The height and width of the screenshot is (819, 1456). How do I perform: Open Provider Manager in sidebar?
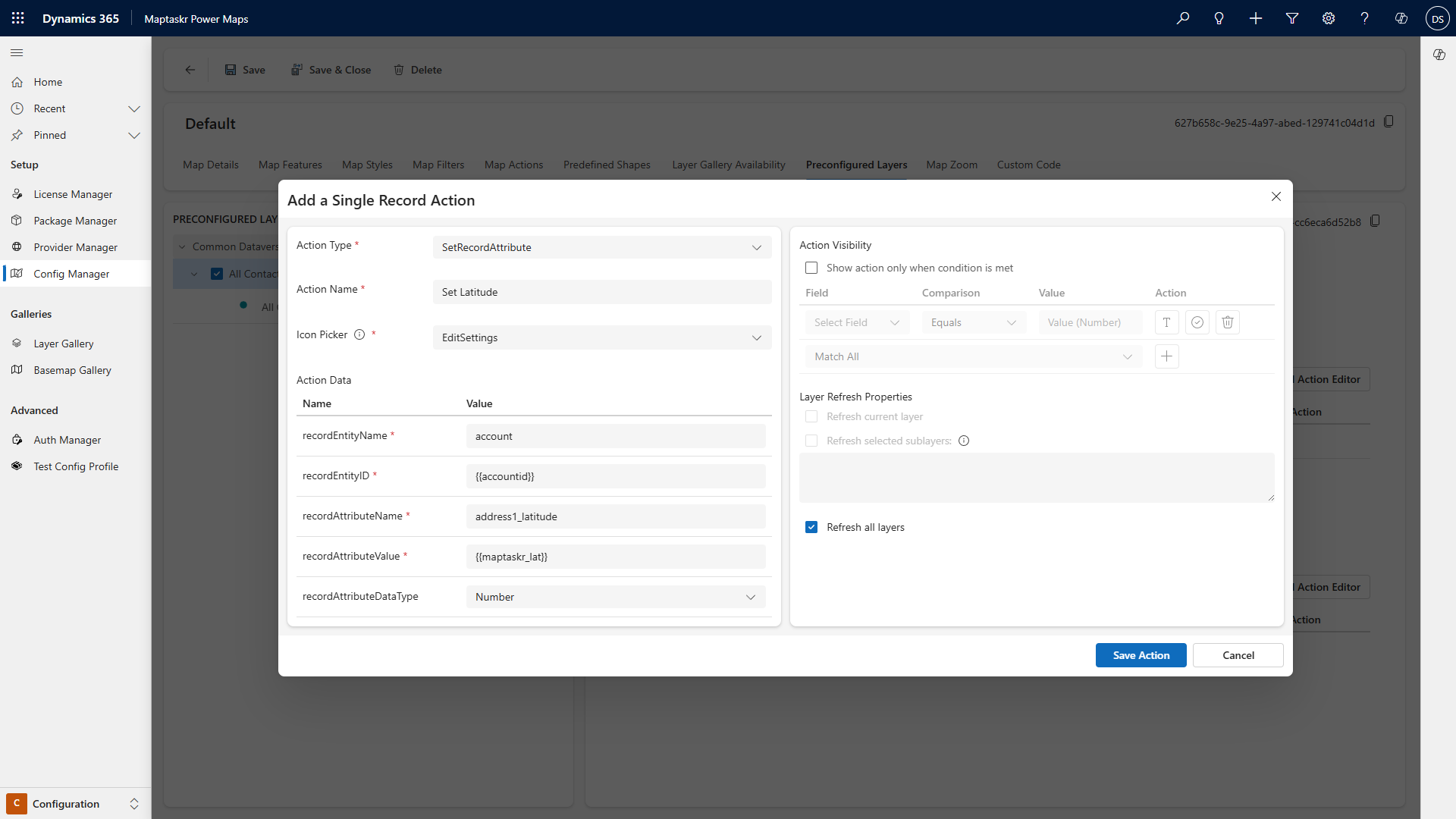tap(75, 247)
